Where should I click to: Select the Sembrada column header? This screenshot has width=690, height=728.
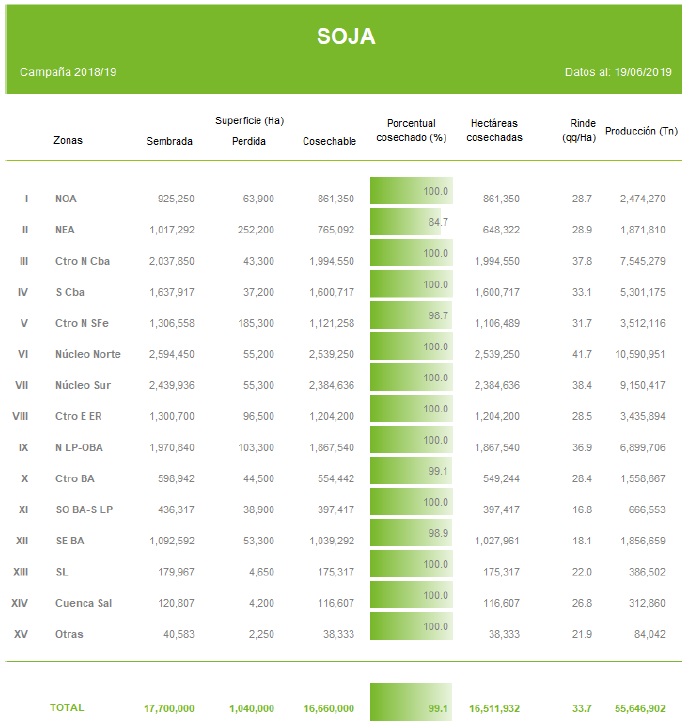coord(169,142)
